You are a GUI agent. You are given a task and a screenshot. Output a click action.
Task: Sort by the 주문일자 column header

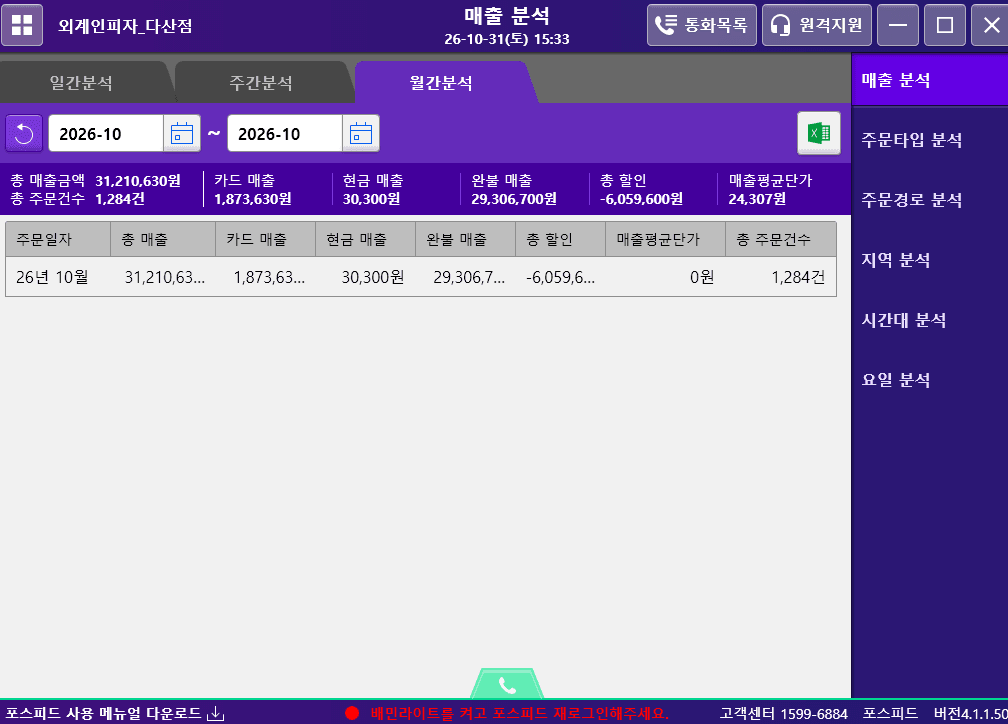(58, 239)
